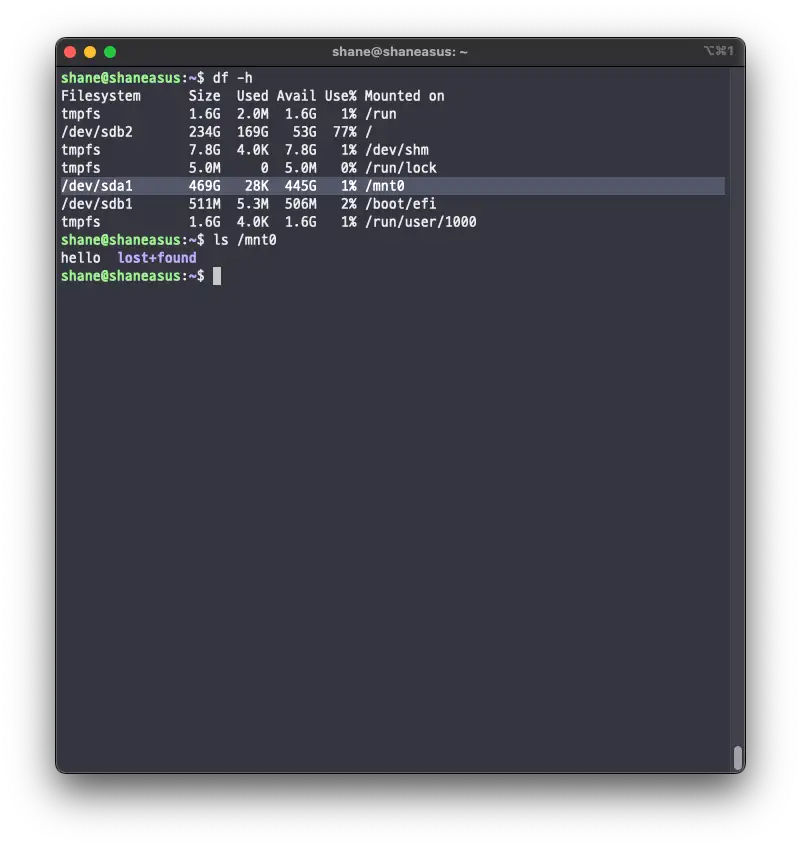The image size is (801, 847).
Task: Click the Avail column header
Action: pyautogui.click(x=296, y=96)
